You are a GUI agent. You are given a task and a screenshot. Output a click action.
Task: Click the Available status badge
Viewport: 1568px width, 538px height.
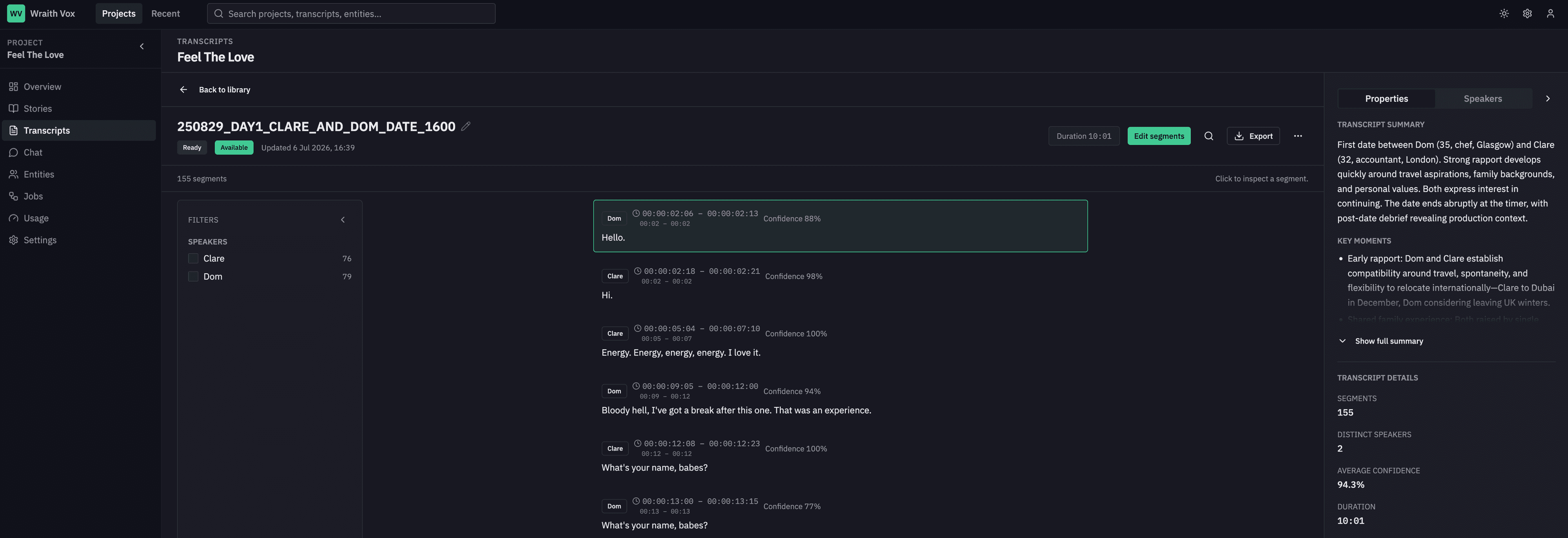[234, 147]
